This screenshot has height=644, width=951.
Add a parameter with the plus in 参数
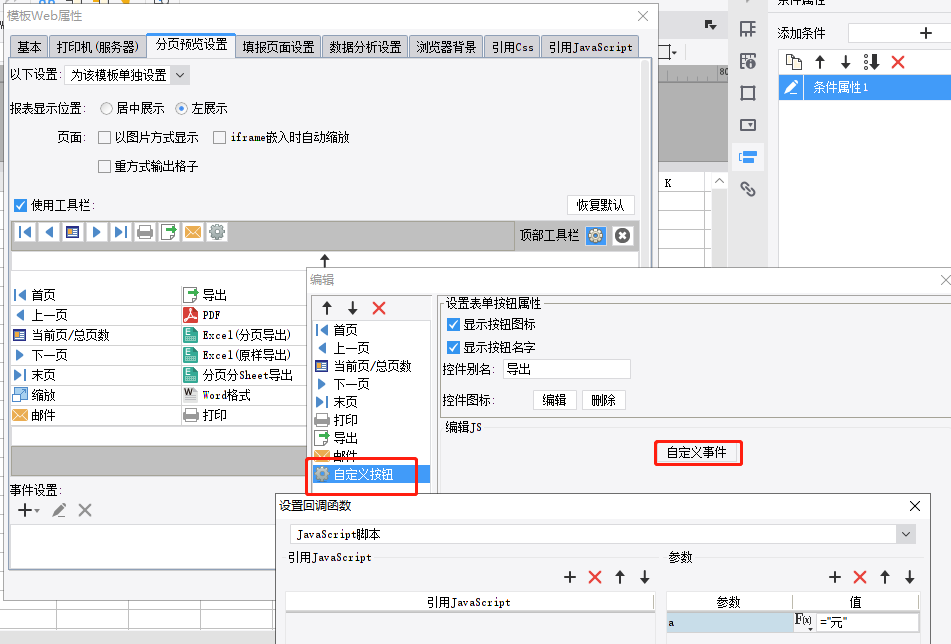pyautogui.click(x=835, y=577)
